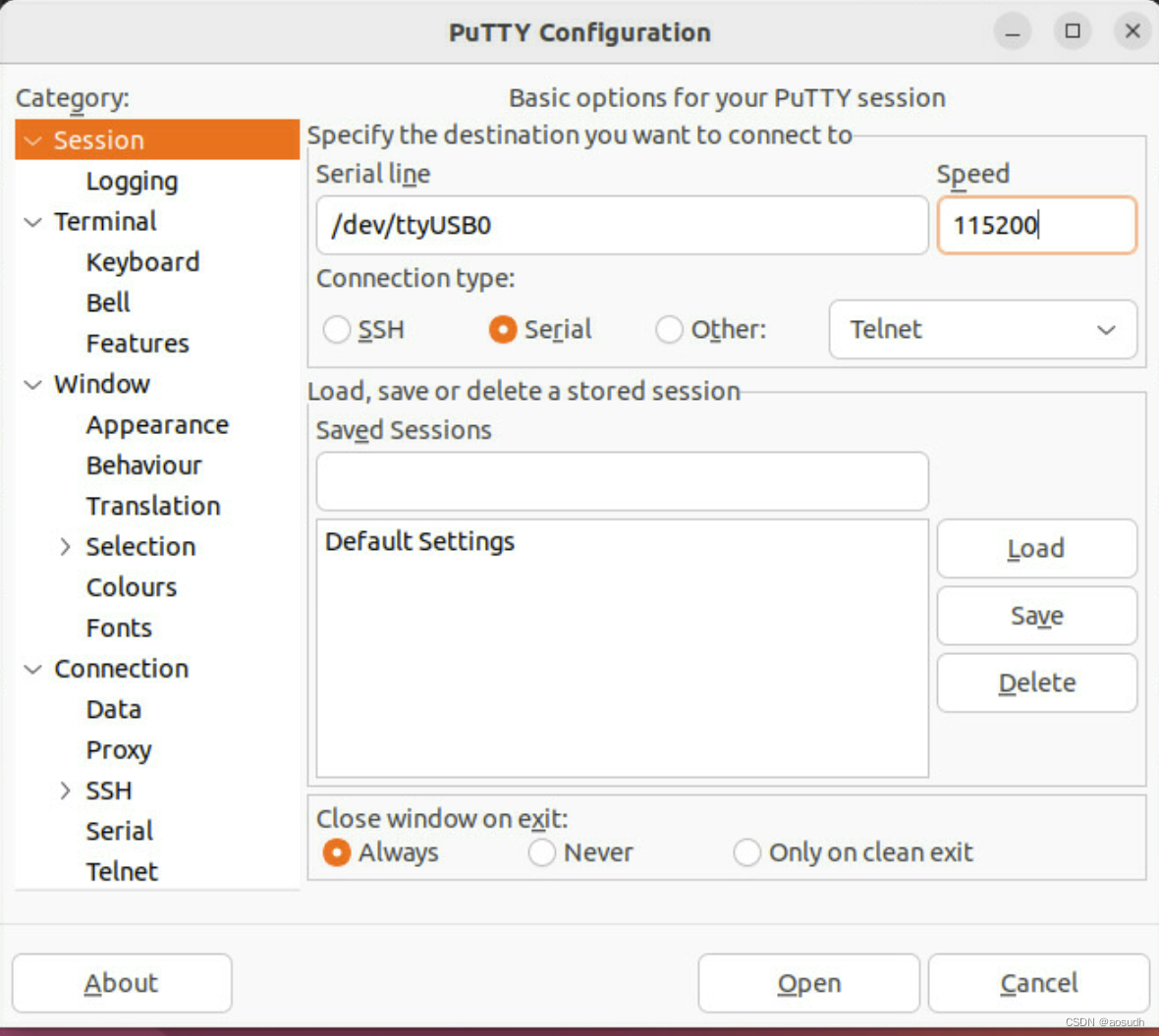The height and width of the screenshot is (1036, 1159).
Task: Click the About button
Action: click(122, 984)
